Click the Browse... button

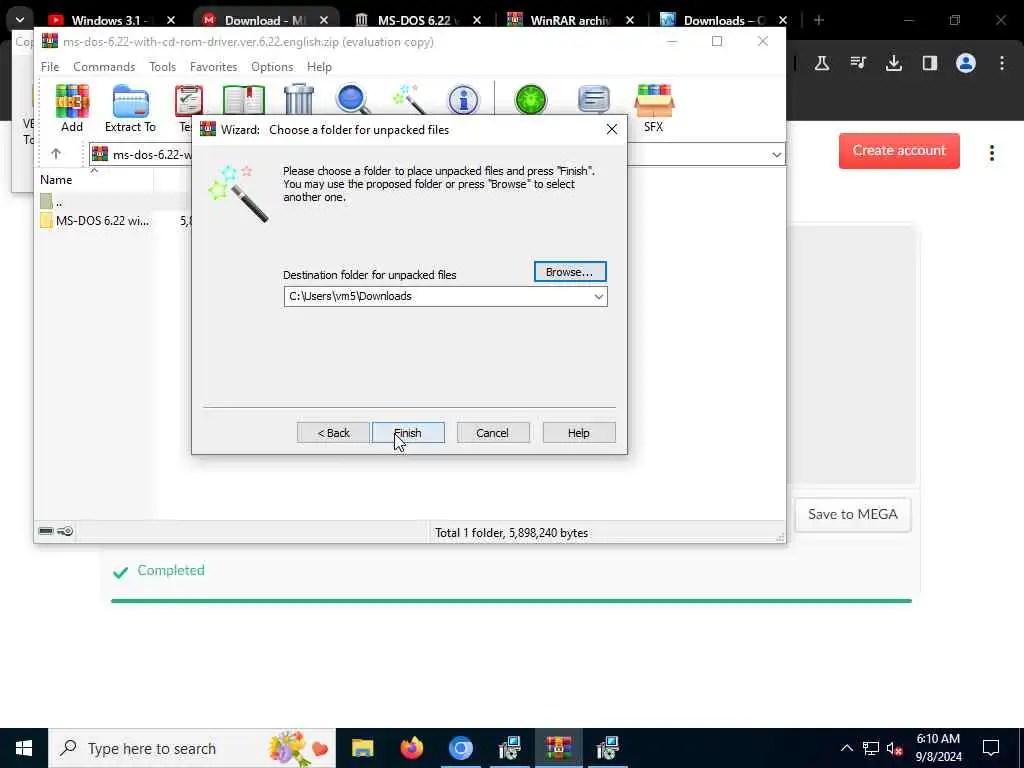coord(569,272)
